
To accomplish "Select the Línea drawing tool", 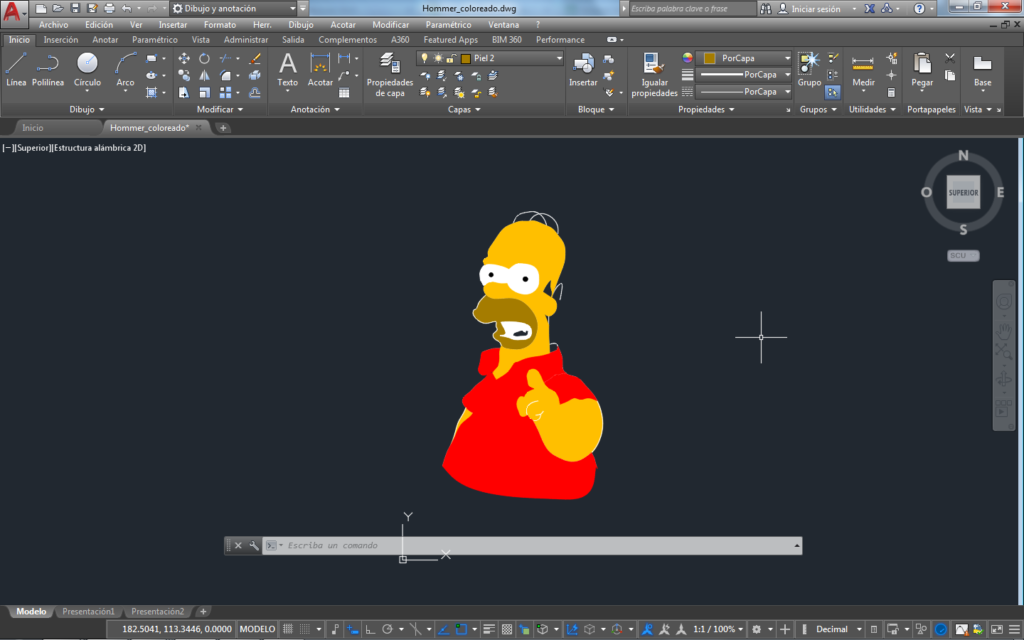I will click(16, 69).
